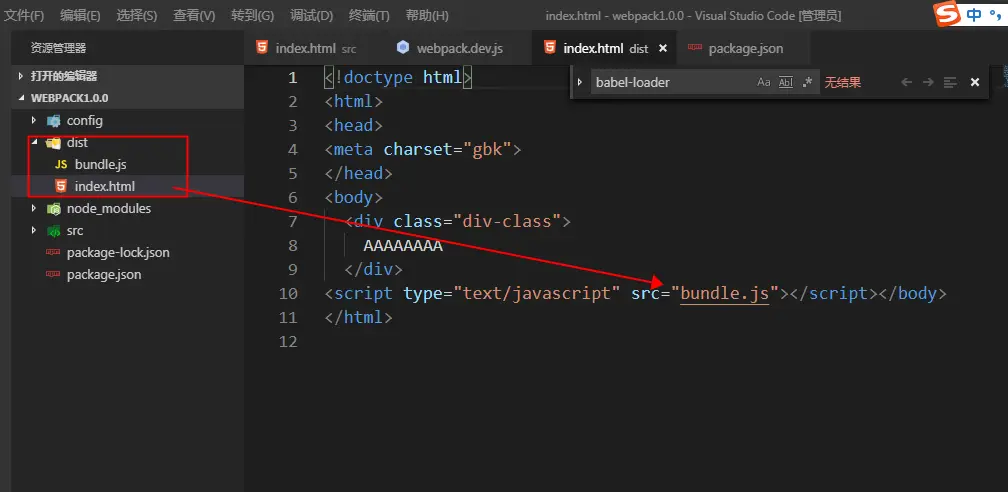Open the 终端(T) menu
This screenshot has width=1008, height=492.
tap(369, 15)
